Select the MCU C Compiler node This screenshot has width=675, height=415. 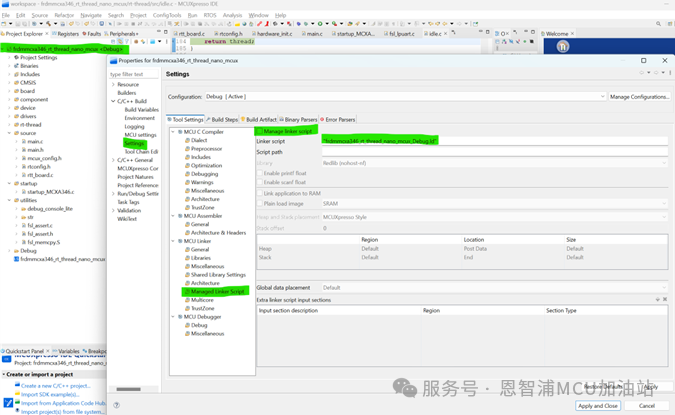click(x=203, y=132)
